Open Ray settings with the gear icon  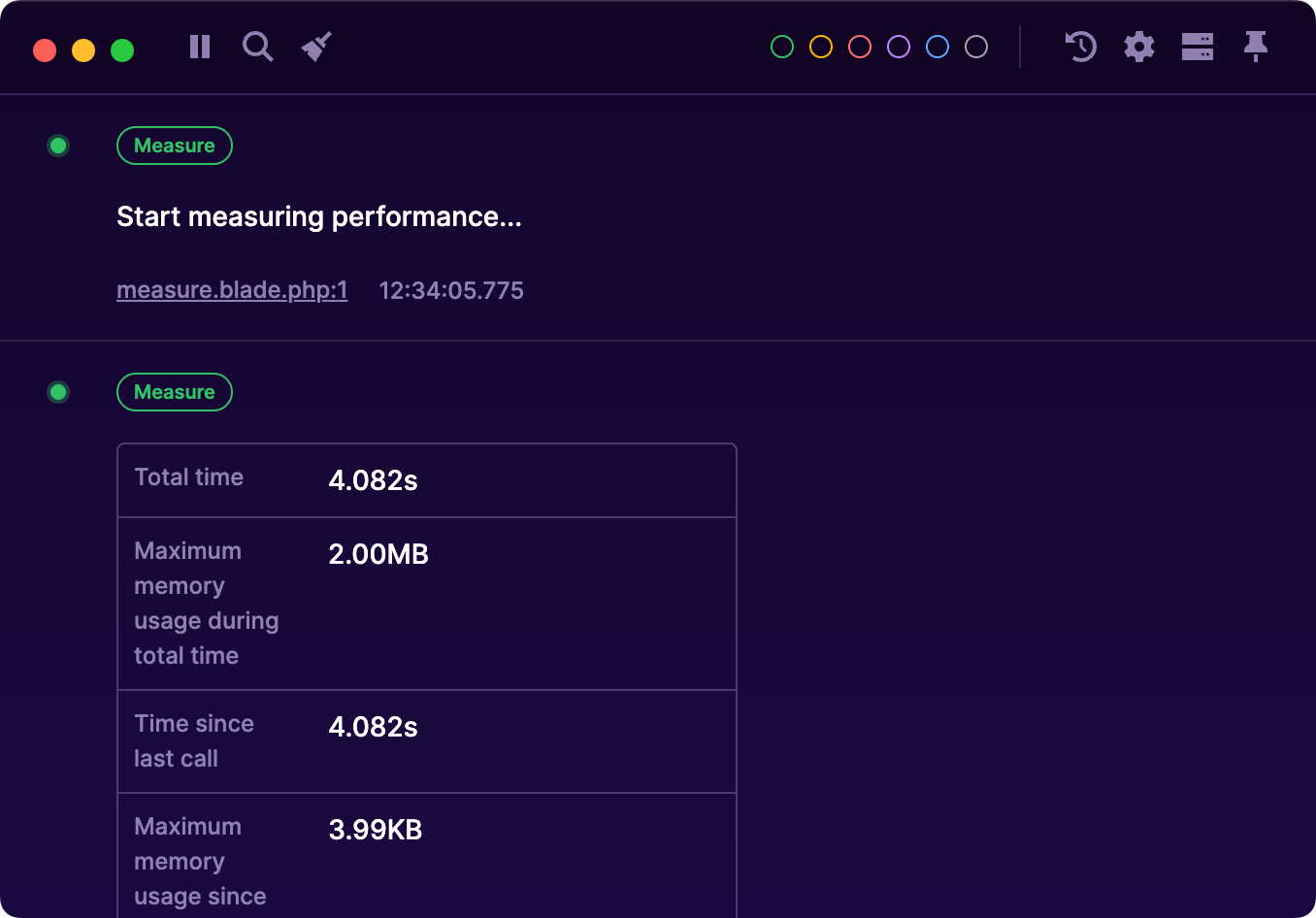pos(1138,47)
